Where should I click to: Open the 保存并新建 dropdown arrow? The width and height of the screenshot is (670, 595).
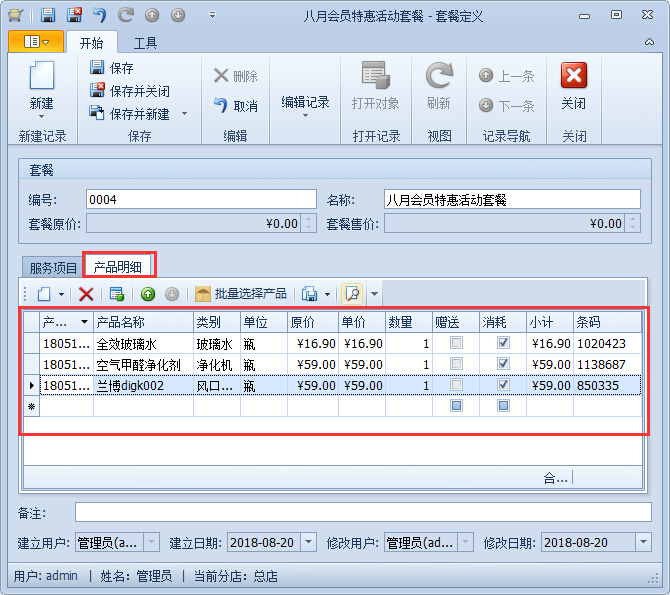coord(184,114)
